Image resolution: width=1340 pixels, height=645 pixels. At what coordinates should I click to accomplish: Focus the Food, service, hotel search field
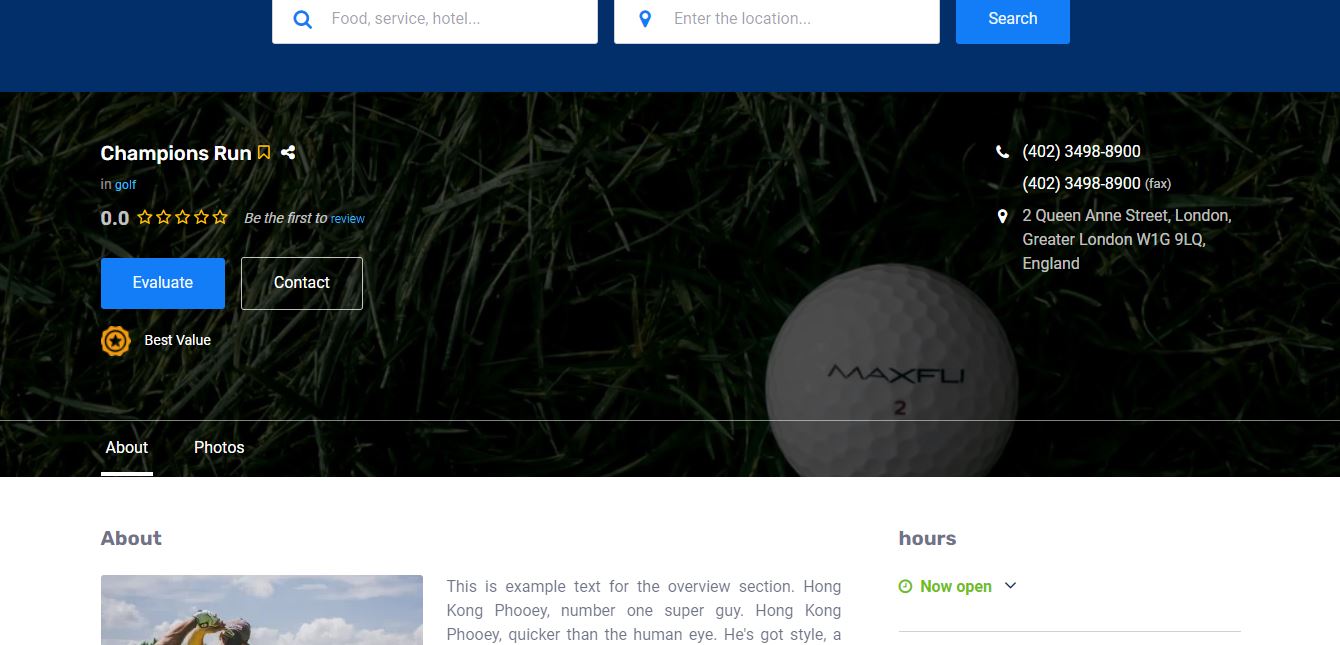(x=455, y=19)
